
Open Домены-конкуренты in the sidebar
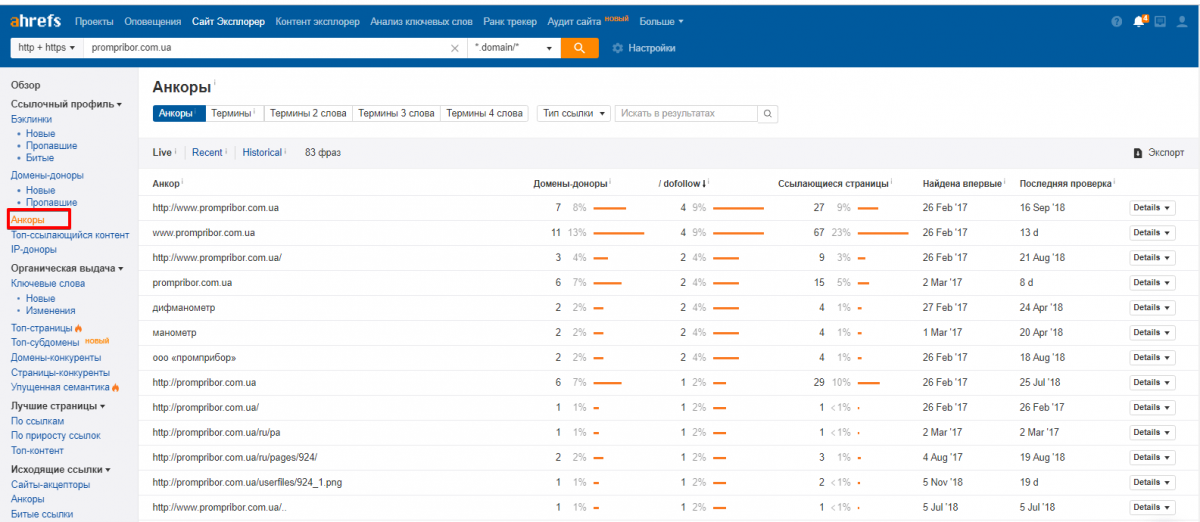56,357
